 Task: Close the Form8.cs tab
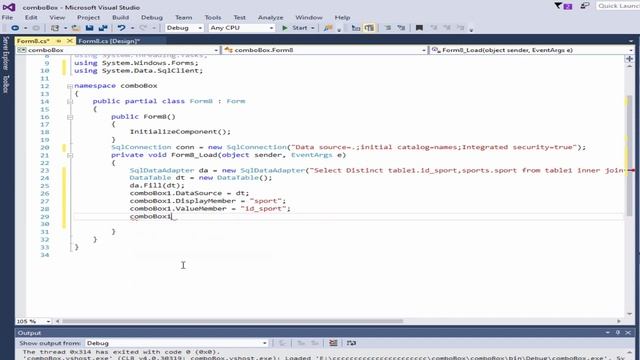[x=70, y=41]
